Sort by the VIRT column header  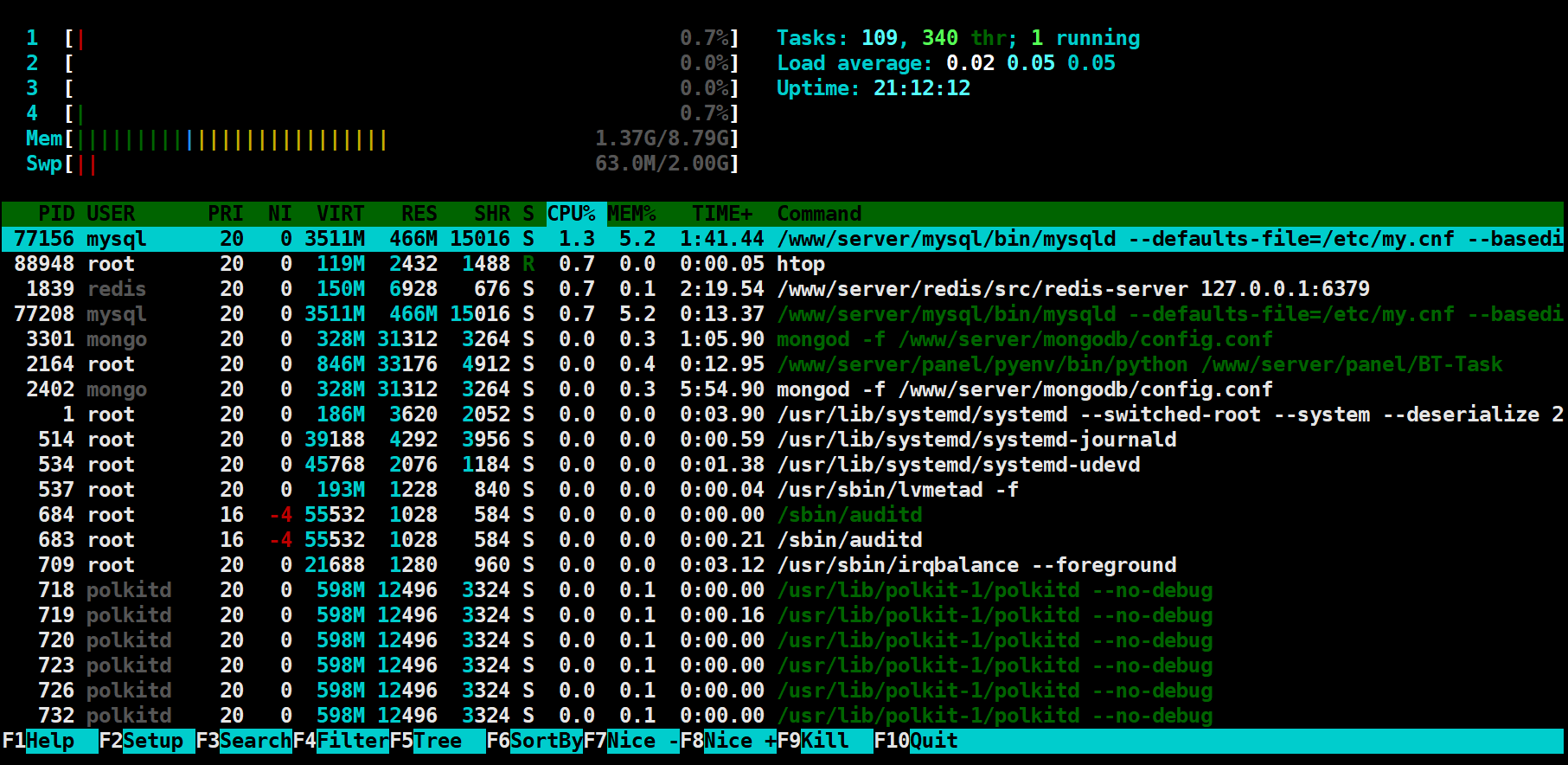point(341,214)
